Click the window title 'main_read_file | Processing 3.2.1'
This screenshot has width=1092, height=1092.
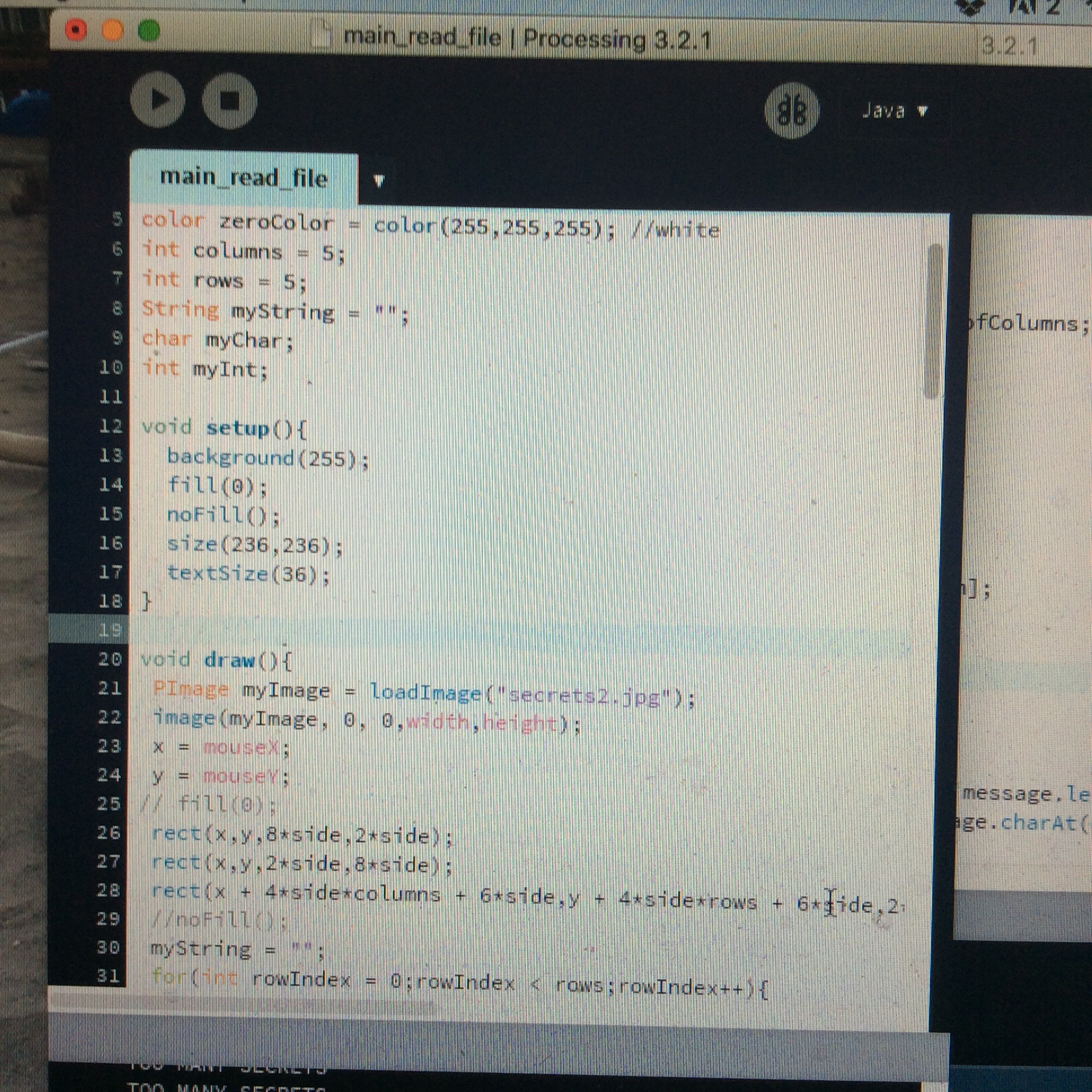point(527,39)
